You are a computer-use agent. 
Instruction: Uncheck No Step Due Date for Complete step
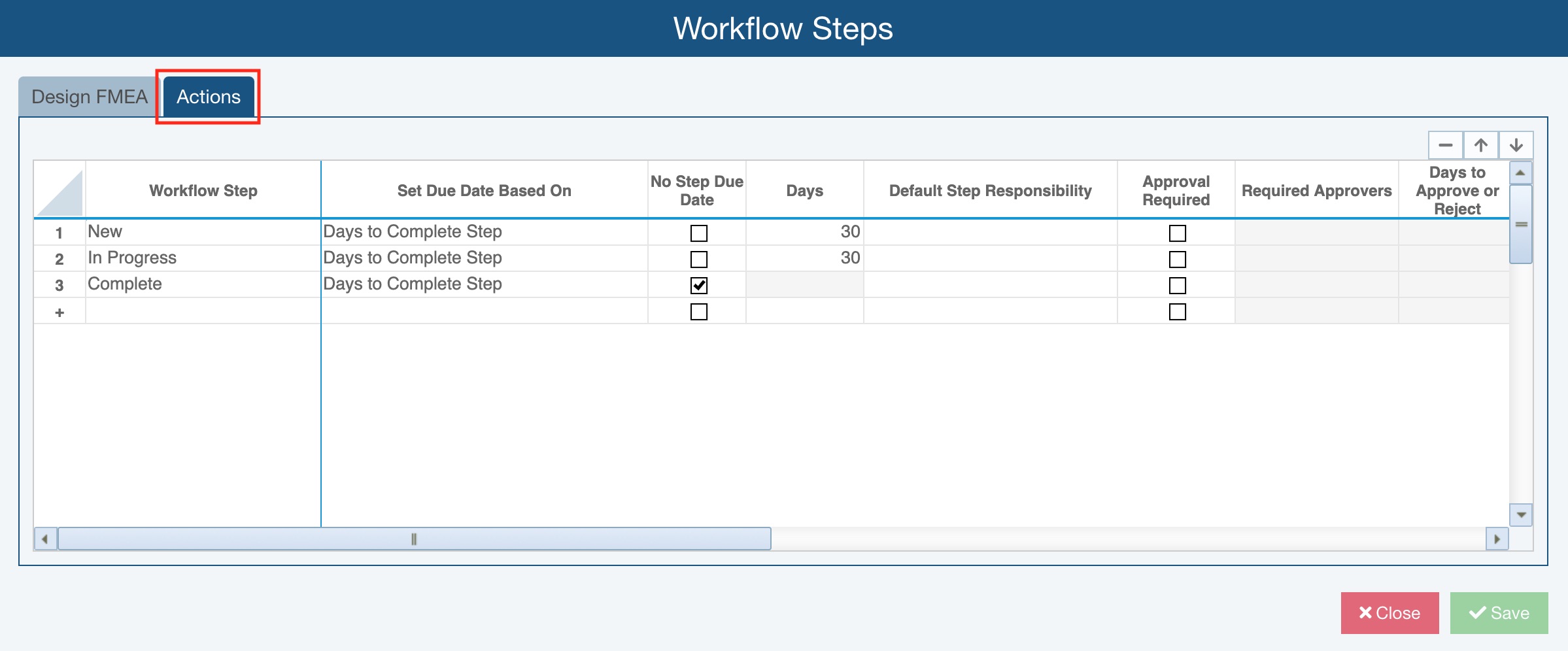tap(699, 286)
